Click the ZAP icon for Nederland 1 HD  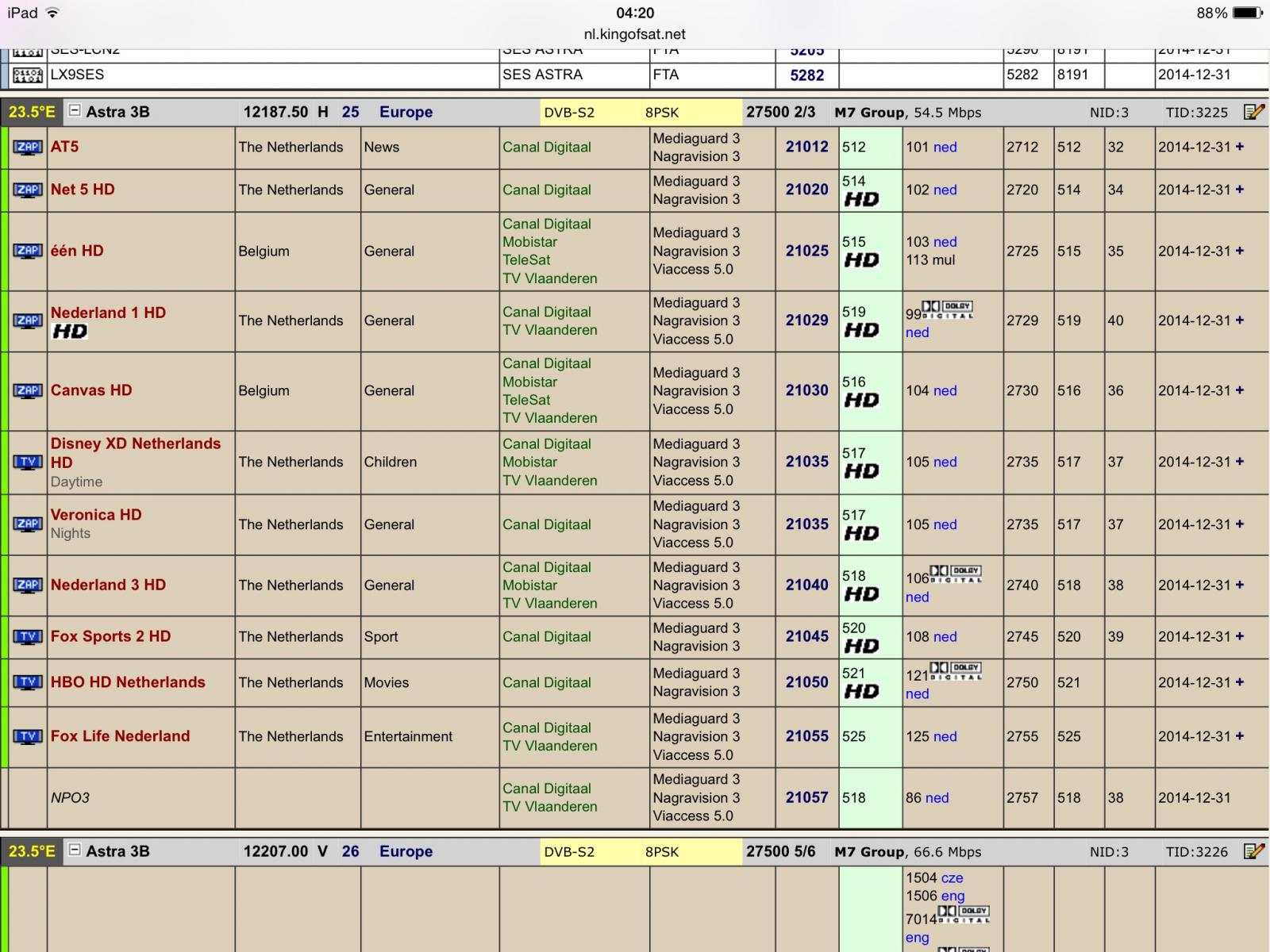coord(28,321)
